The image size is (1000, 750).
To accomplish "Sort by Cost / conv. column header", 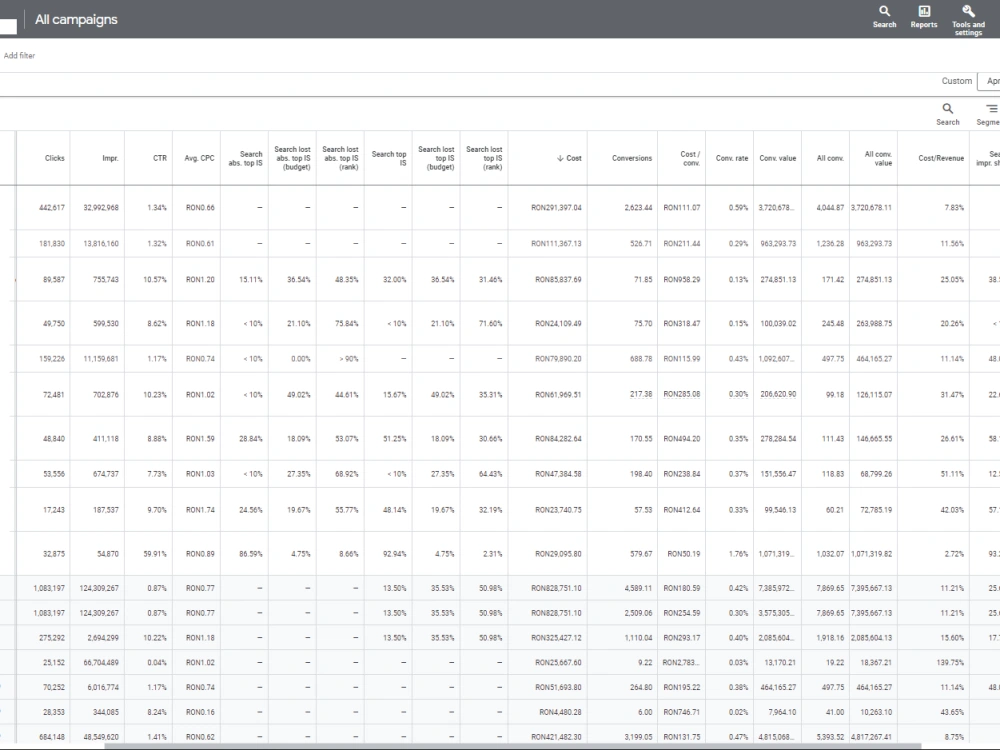I will [x=689, y=158].
